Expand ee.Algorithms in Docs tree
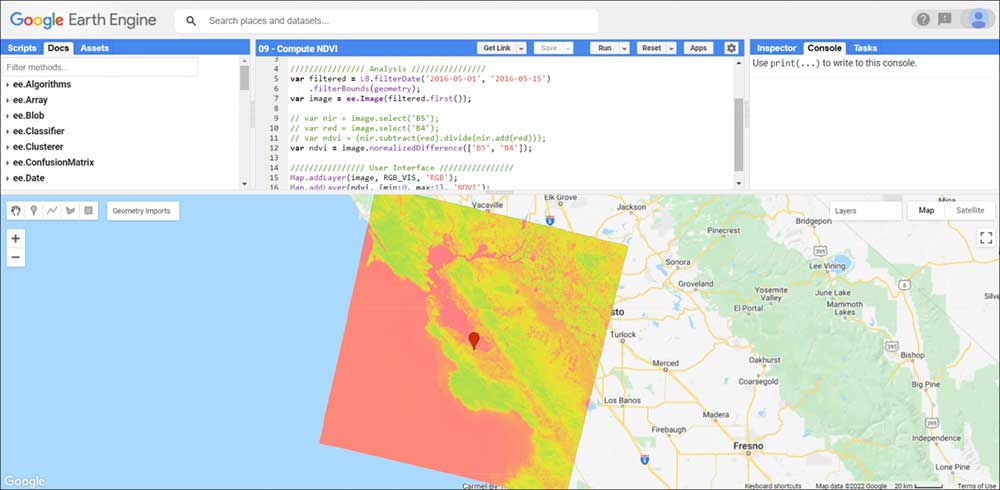Screen dimensions: 1000x490 click(7, 85)
